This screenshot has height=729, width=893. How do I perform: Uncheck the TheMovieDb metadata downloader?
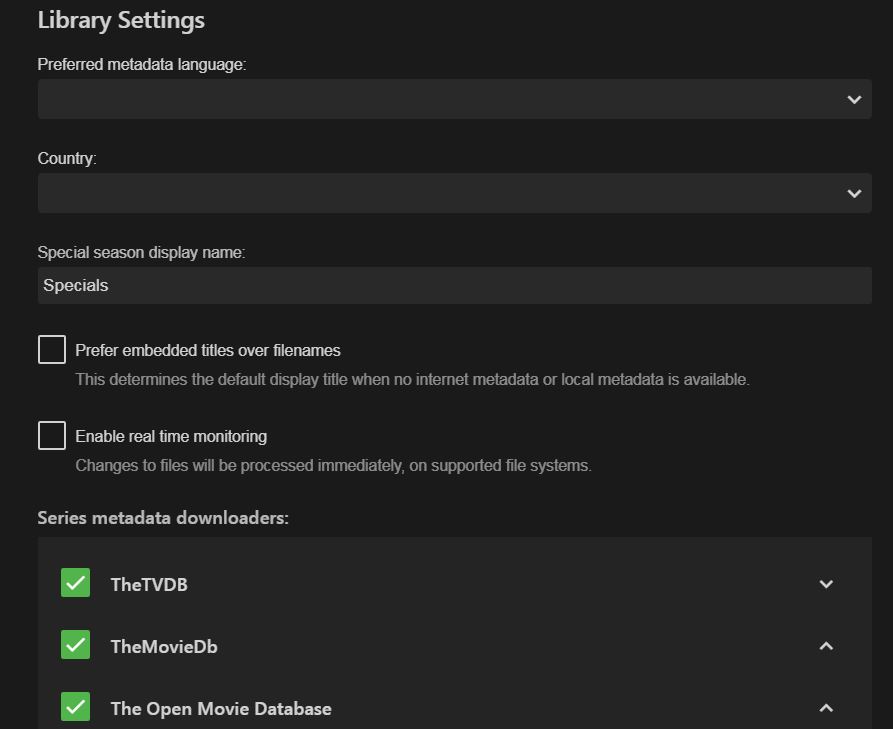[x=75, y=645]
